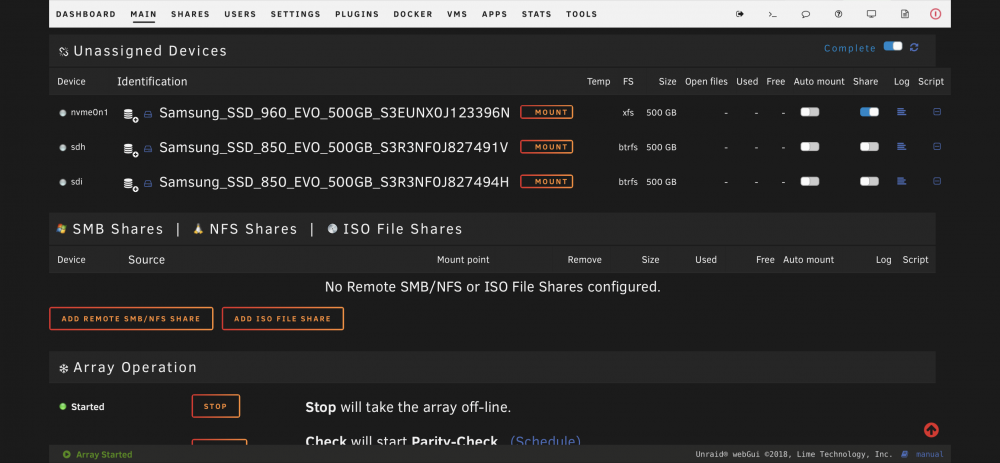Image resolution: width=1000 pixels, height=463 pixels.
Task: Click the Samsung_SSD_960_EVO_500GB_S3EUNX0J123396N name
Action: (334, 113)
